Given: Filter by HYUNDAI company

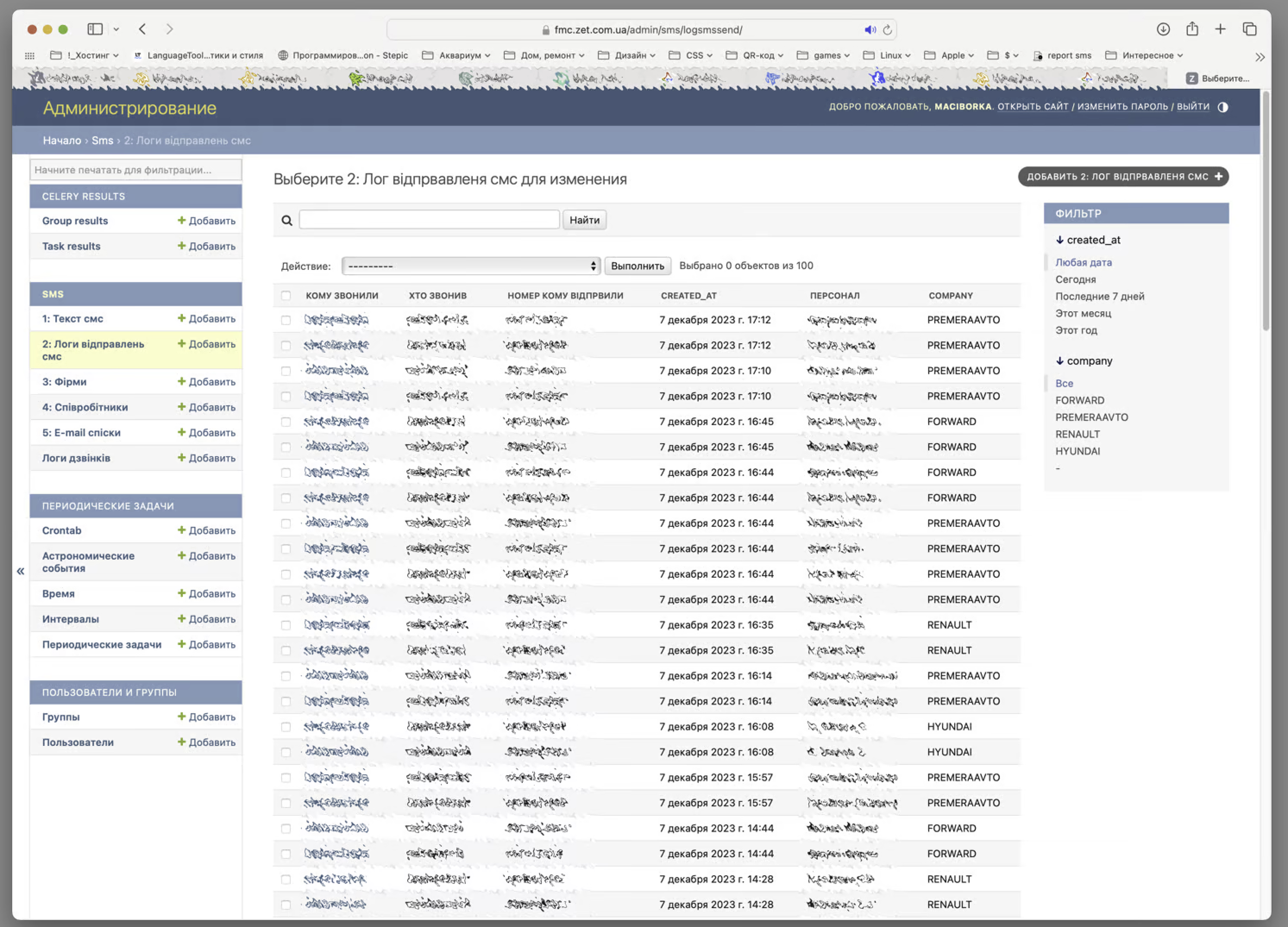Looking at the screenshot, I should [1078, 451].
